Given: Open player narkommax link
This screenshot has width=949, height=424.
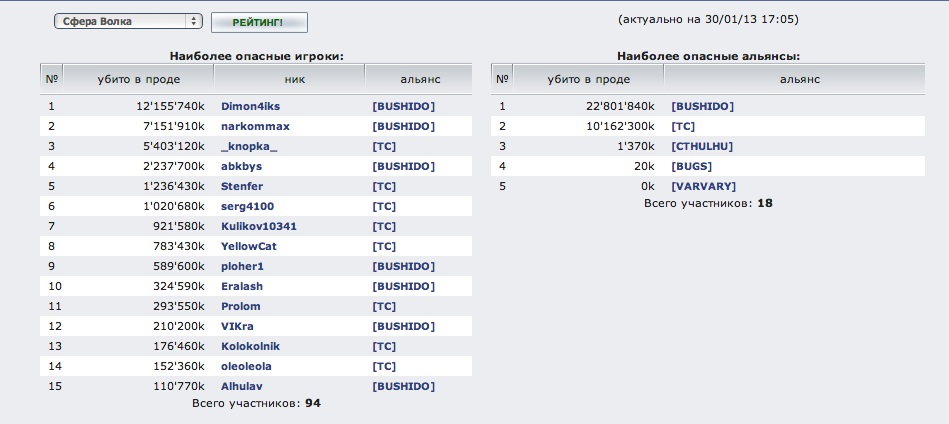Looking at the screenshot, I should [255, 126].
